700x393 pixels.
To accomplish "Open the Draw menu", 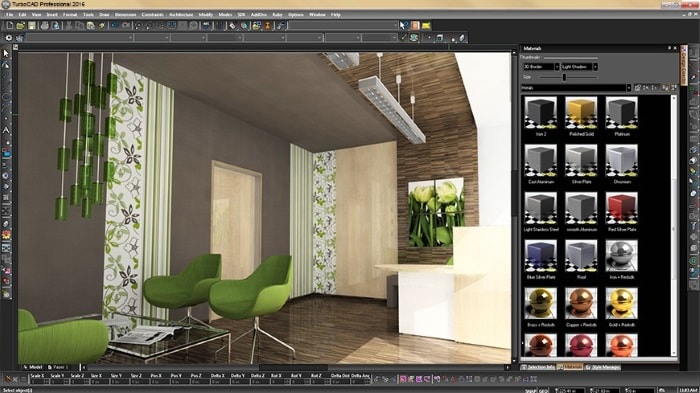I will tap(104, 15).
